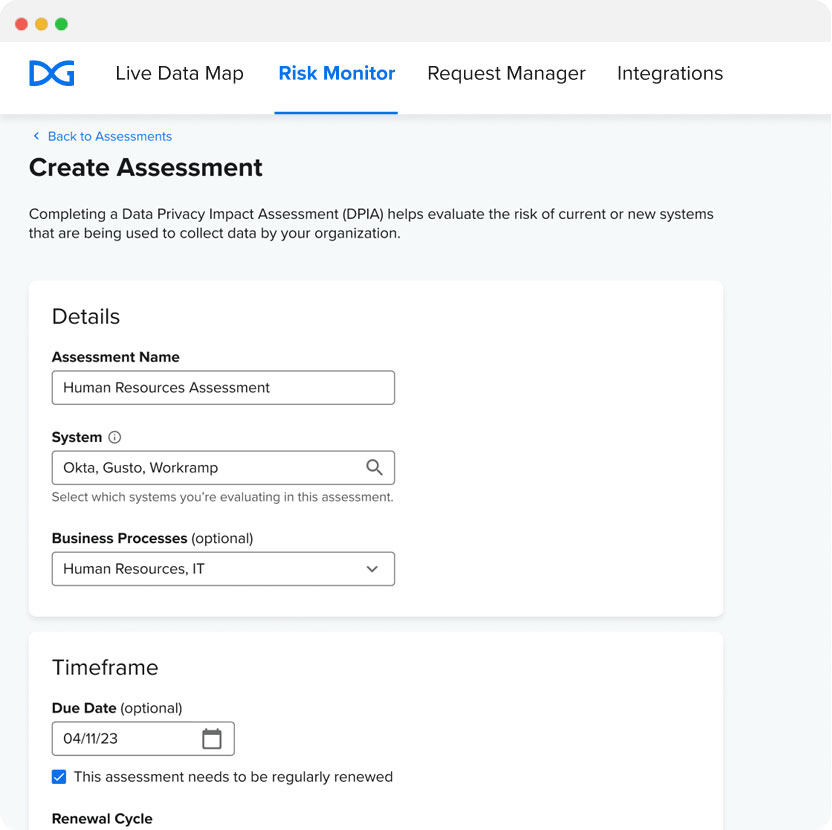832x830 pixels.
Task: Open the calendar picker icon for Due Date
Action: 212,739
